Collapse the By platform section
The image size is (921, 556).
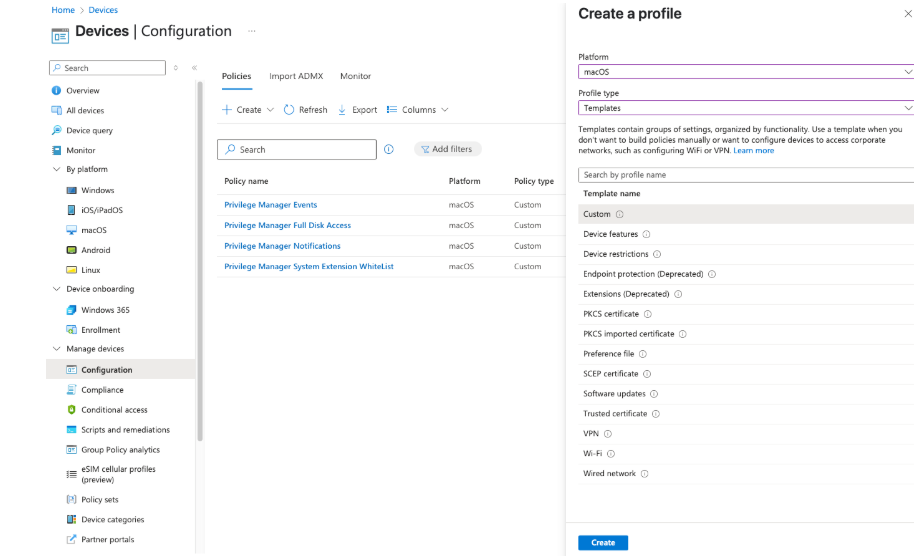point(56,169)
